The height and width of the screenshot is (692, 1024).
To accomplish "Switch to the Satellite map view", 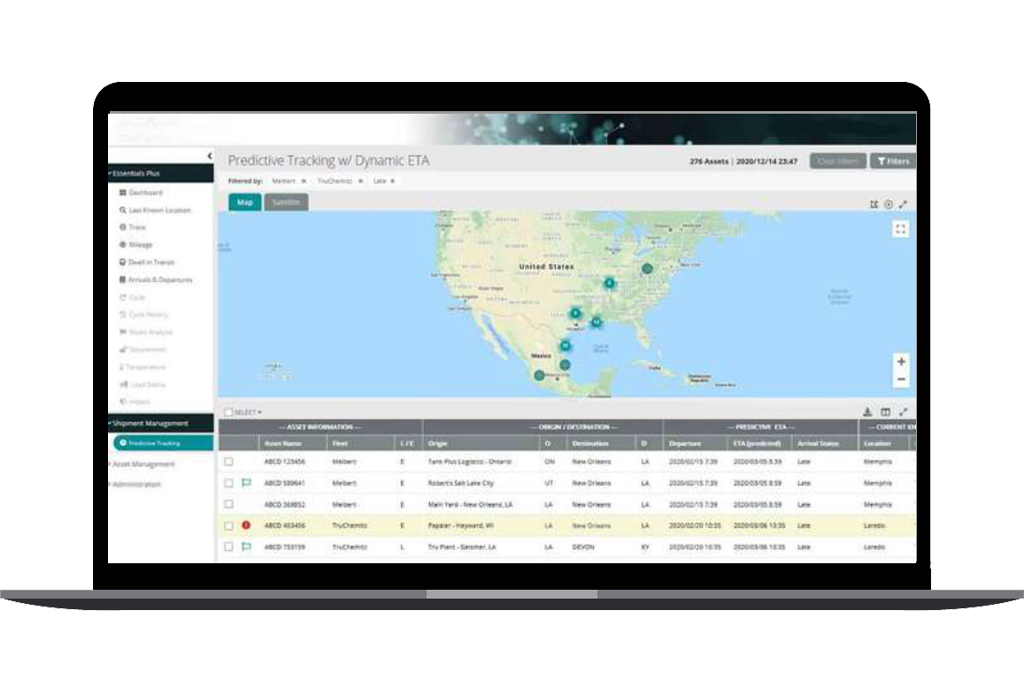I will [x=285, y=202].
